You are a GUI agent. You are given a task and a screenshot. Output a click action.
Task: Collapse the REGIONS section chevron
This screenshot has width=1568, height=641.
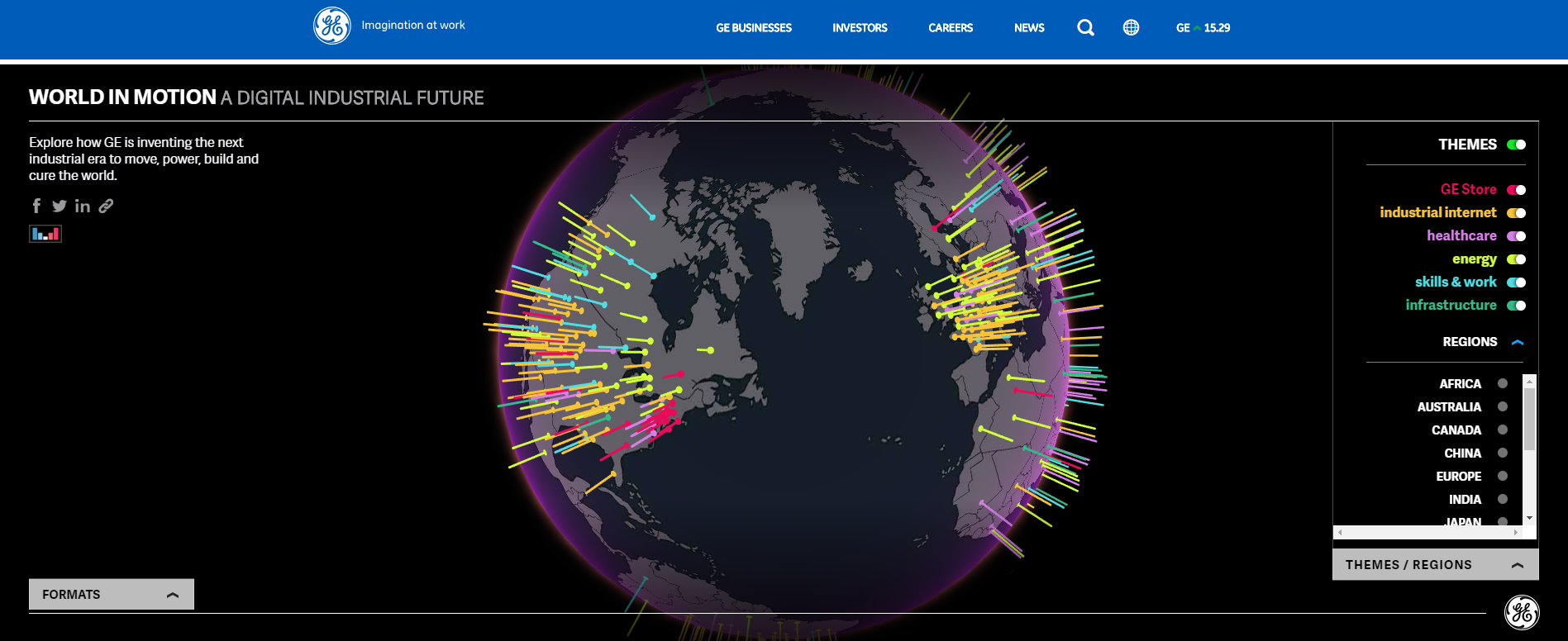click(1518, 342)
